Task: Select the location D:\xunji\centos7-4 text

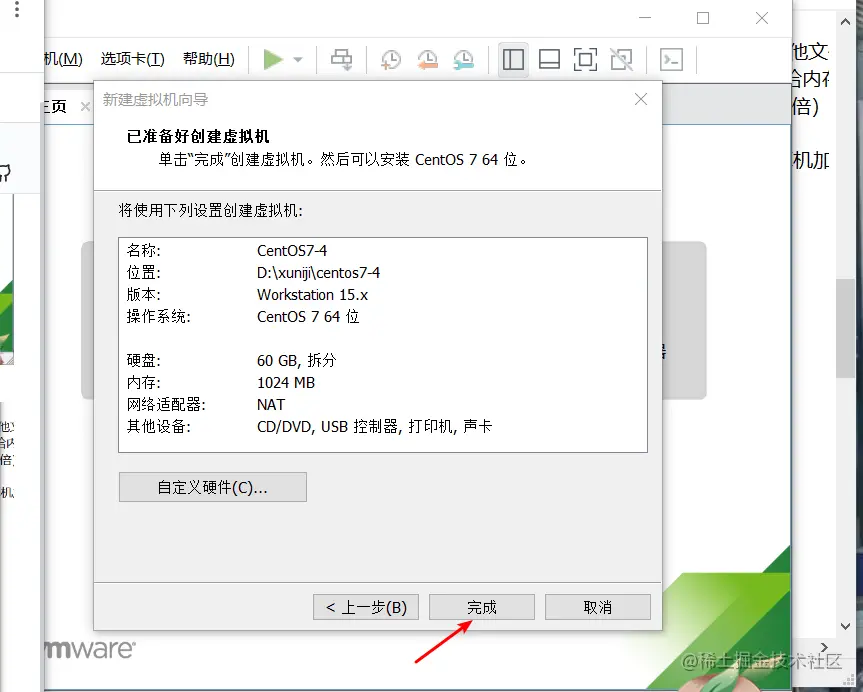Action: tap(318, 273)
